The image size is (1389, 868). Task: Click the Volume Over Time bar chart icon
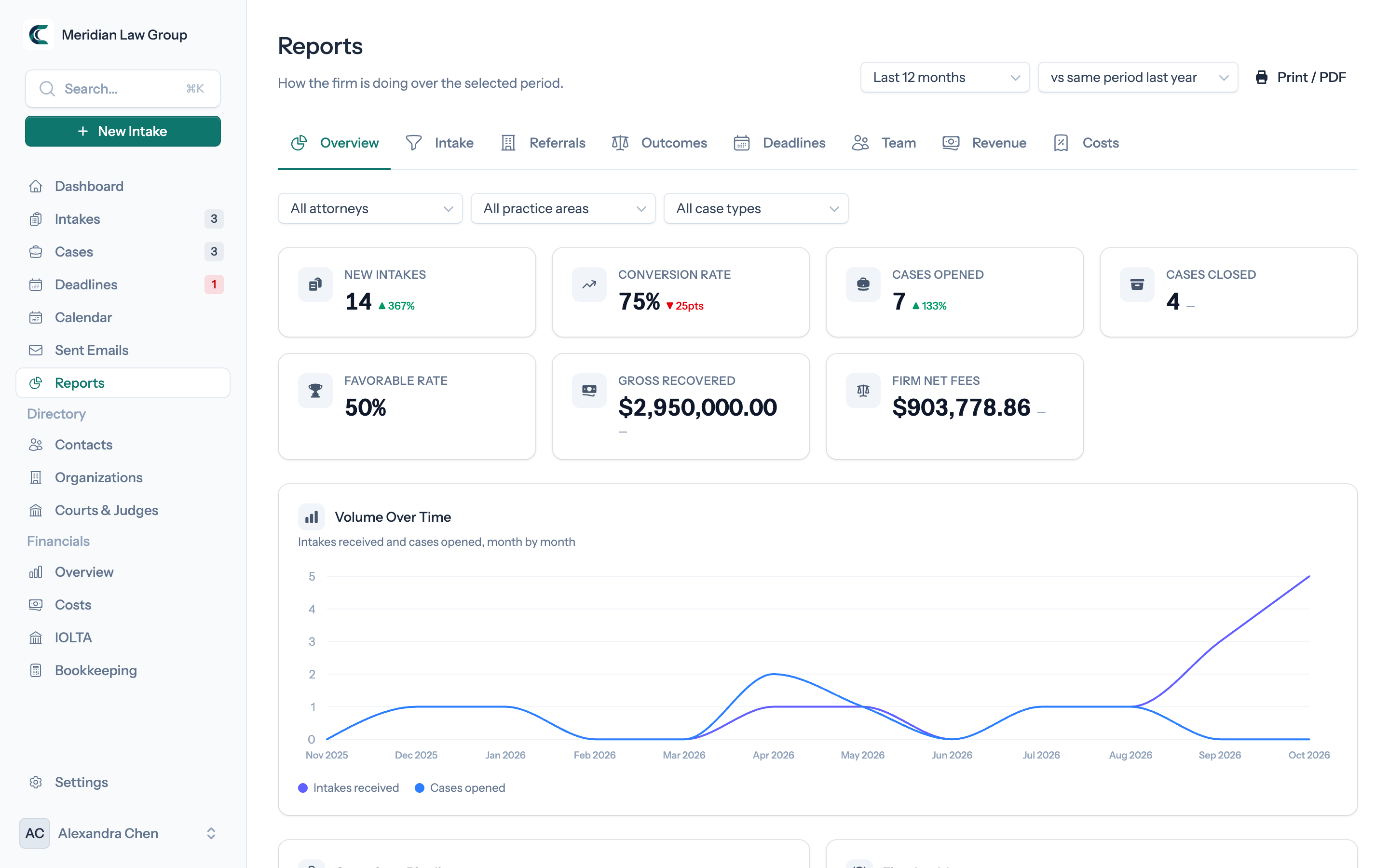pyautogui.click(x=311, y=517)
